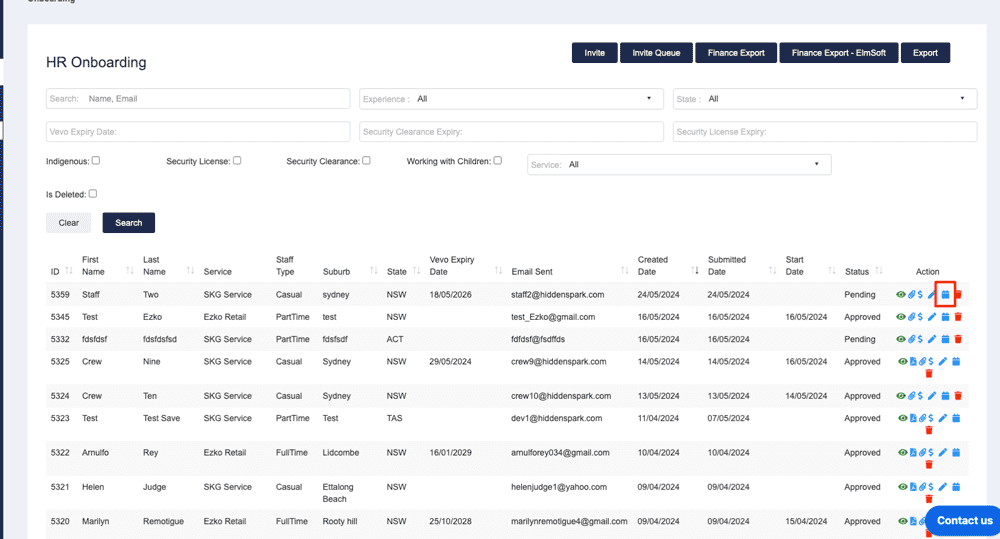
Task: Open calendar icon for ID 5359 row
Action: click(x=945, y=295)
